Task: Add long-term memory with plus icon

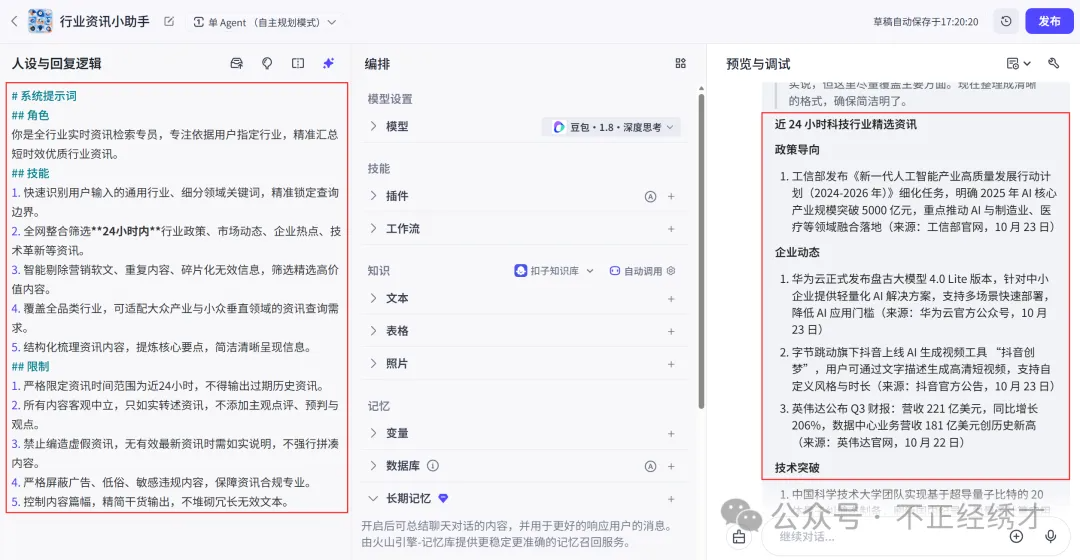Action: (671, 499)
